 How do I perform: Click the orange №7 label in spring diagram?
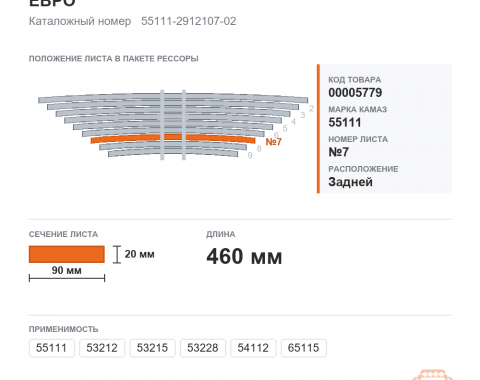coord(274,142)
